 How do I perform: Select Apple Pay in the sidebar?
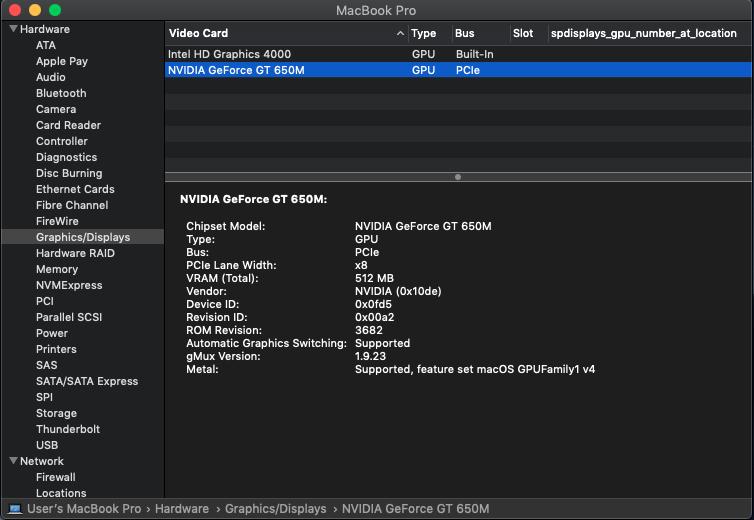tap(62, 61)
